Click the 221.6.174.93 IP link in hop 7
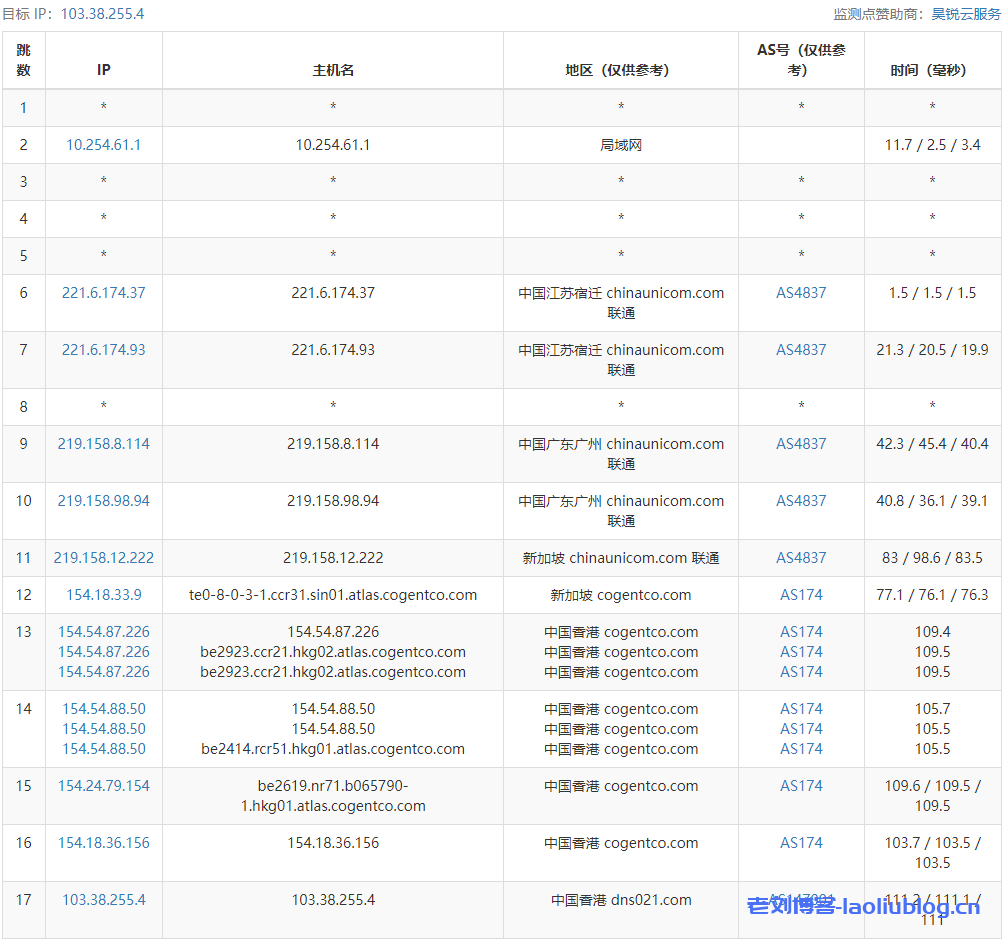The height and width of the screenshot is (944, 1006). point(104,350)
